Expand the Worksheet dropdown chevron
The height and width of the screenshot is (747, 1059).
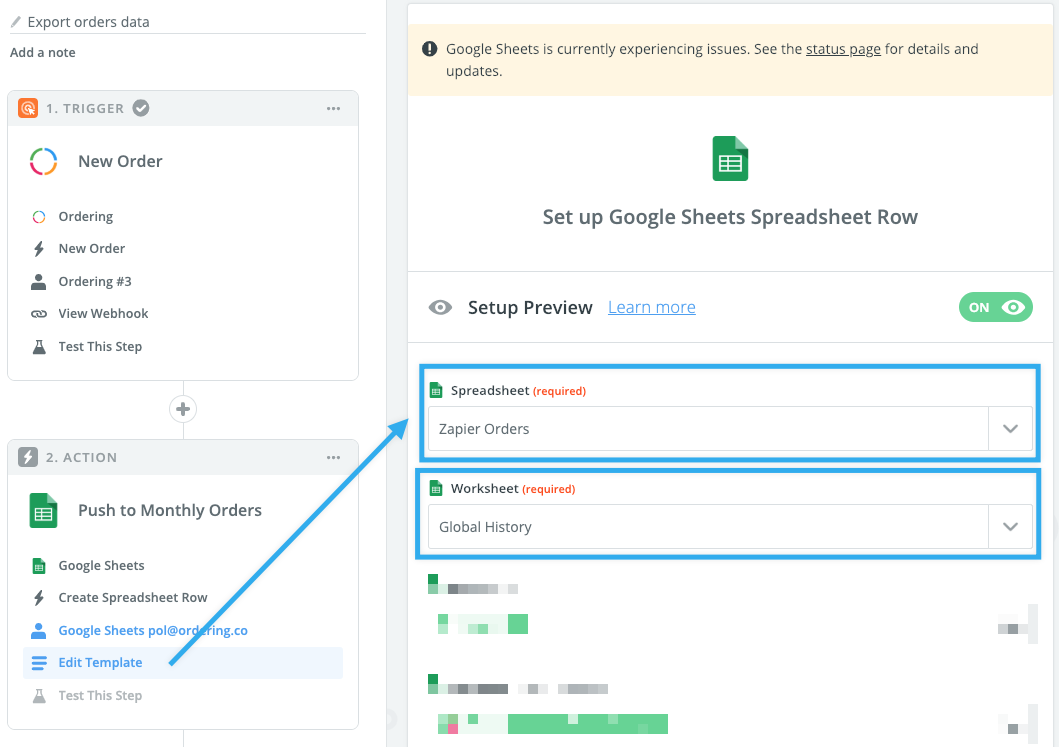[x=1010, y=527]
